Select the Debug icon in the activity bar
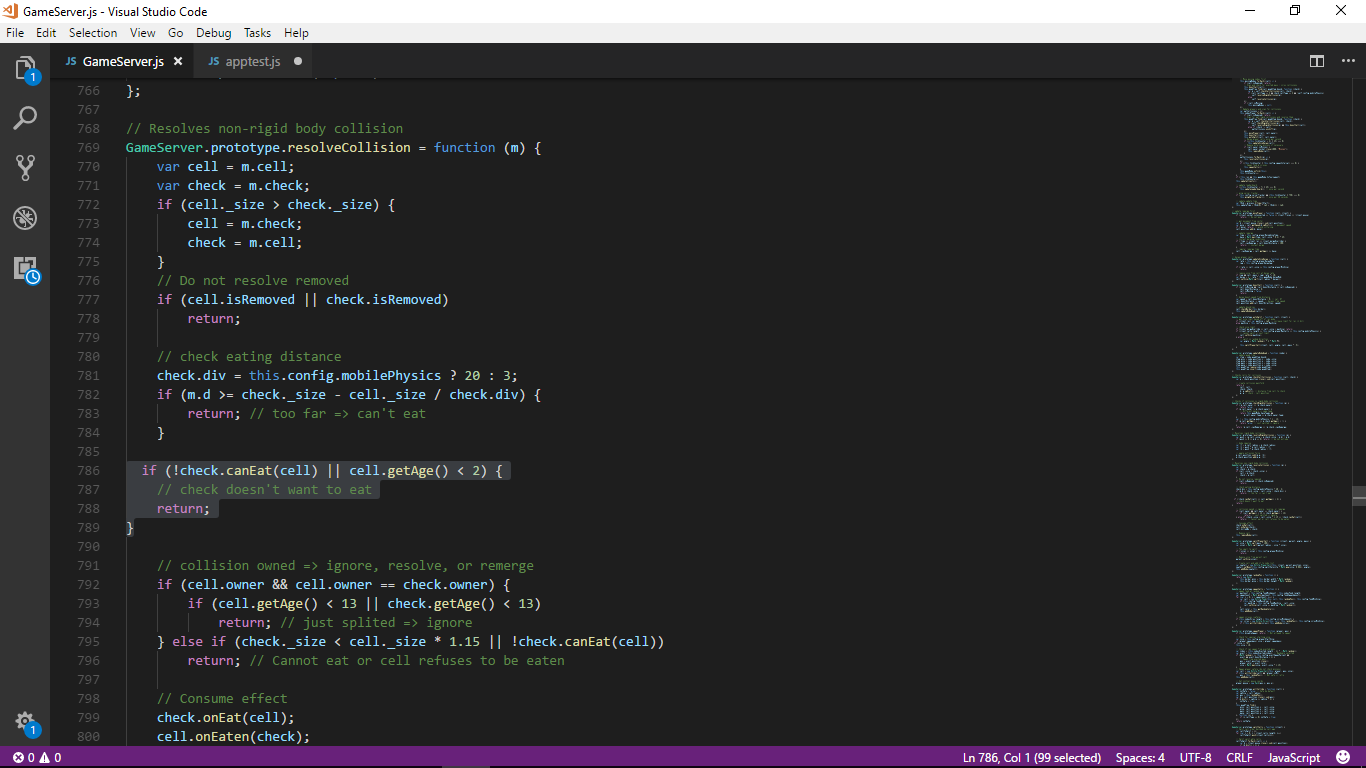1366x768 pixels. [x=25, y=218]
